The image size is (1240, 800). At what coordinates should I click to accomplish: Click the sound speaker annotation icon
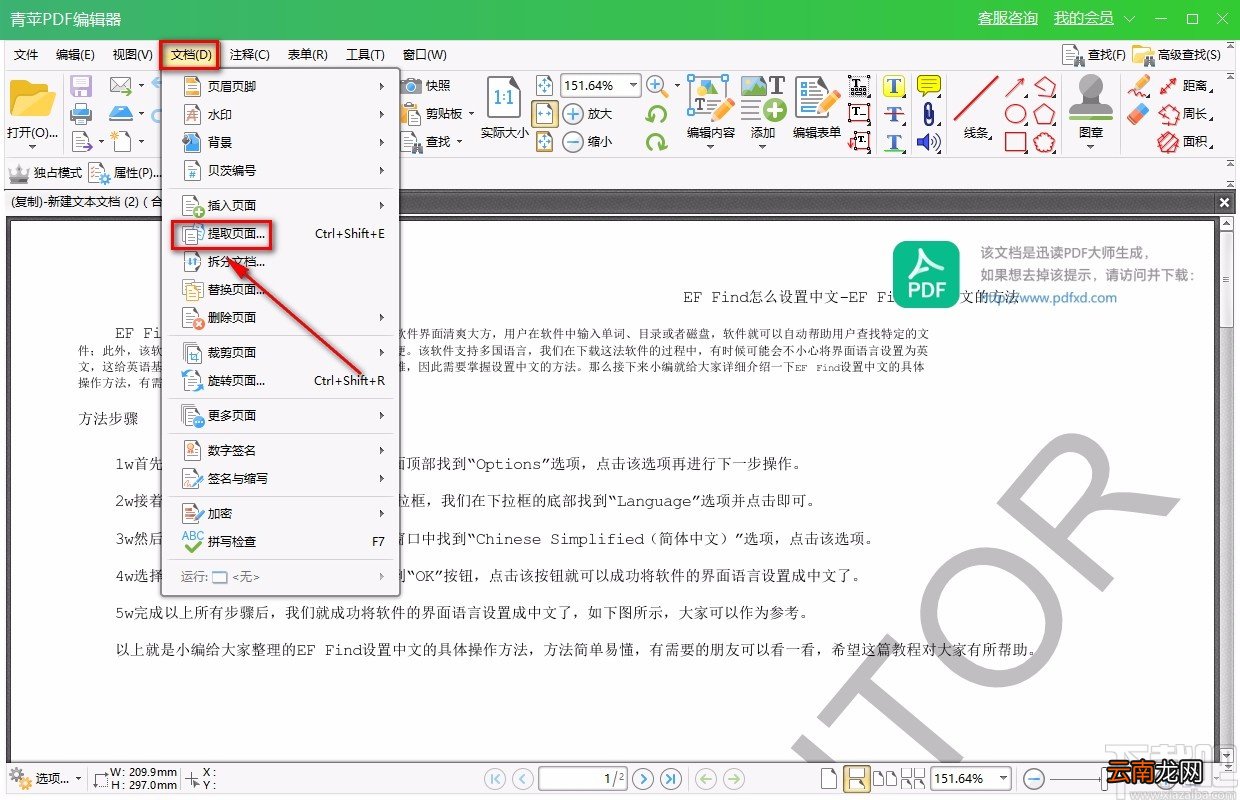tap(929, 142)
